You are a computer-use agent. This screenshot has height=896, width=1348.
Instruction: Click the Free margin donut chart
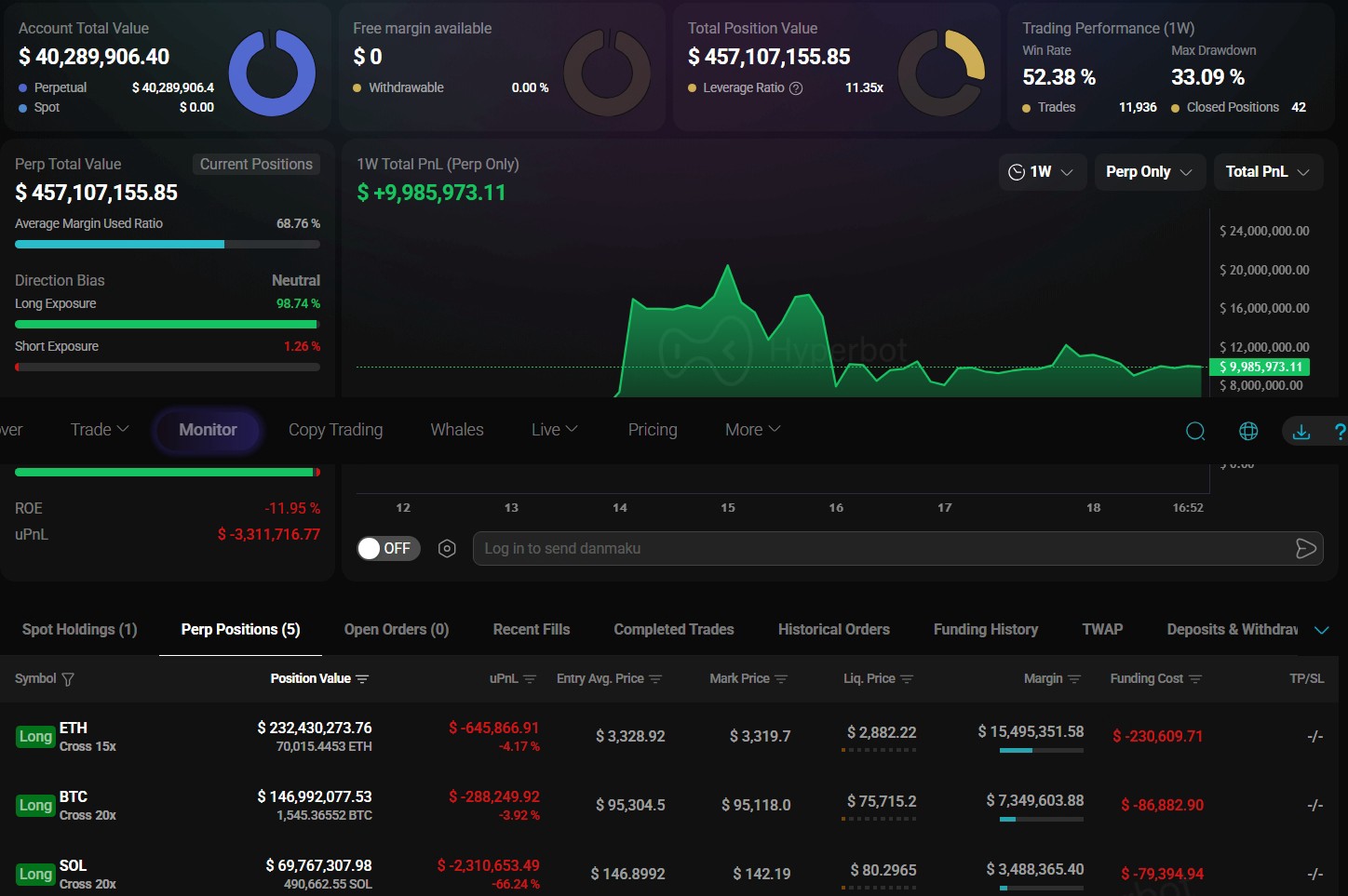coord(607,73)
